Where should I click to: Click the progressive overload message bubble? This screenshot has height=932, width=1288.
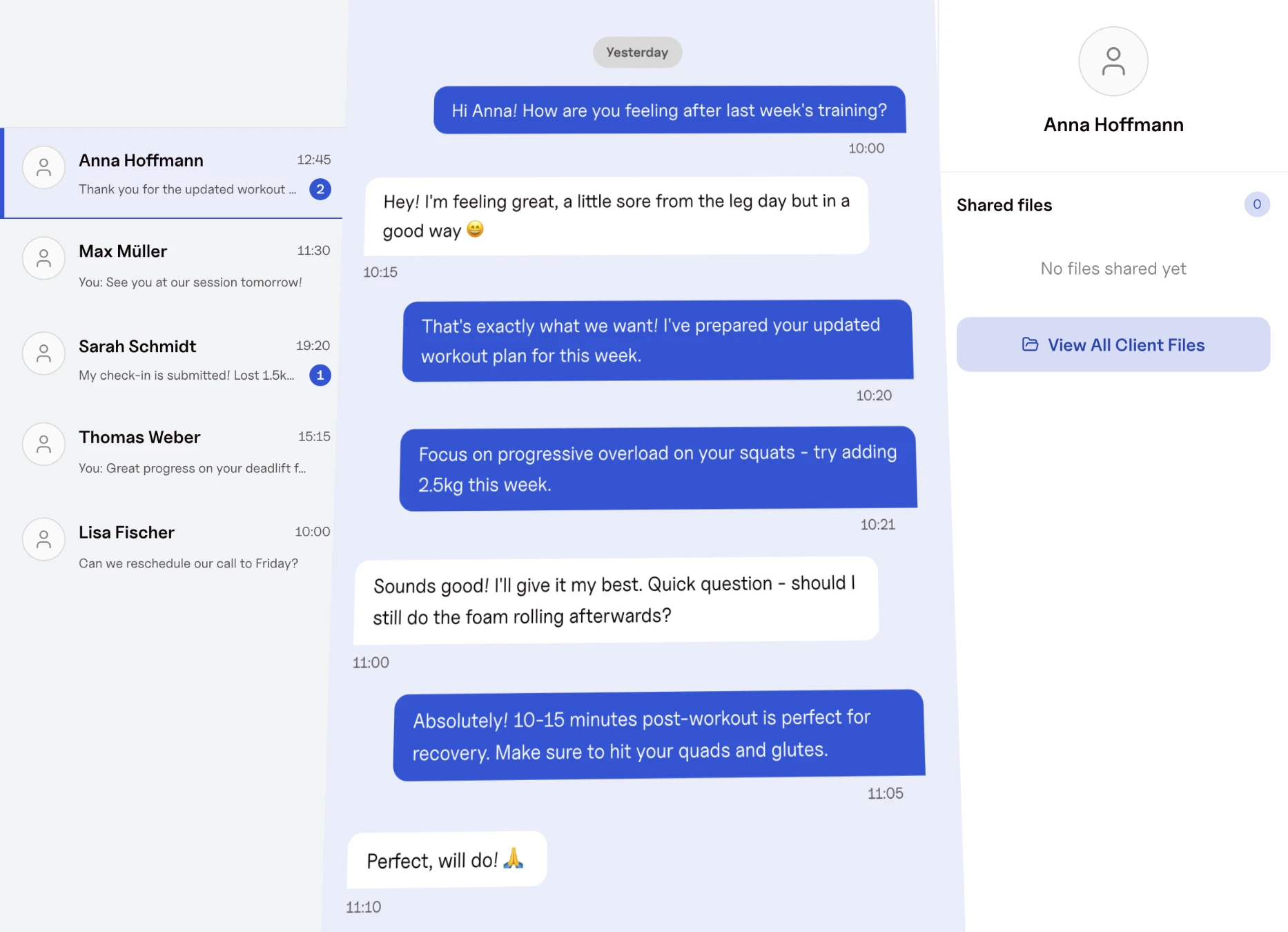click(657, 469)
